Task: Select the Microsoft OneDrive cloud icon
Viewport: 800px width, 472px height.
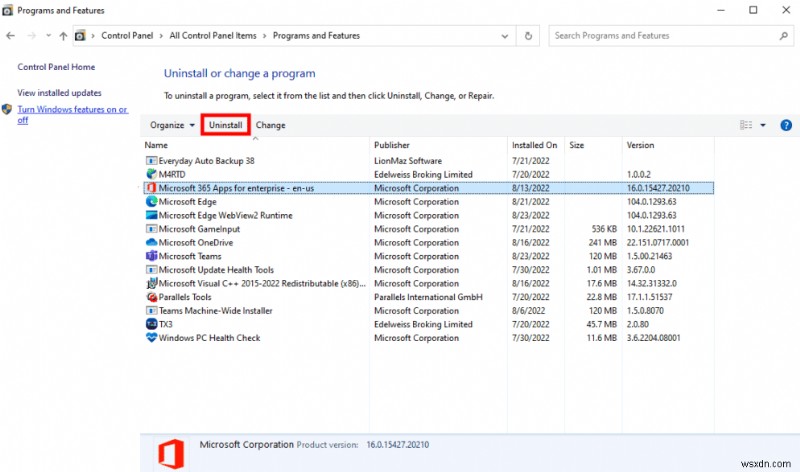Action: 151,242
